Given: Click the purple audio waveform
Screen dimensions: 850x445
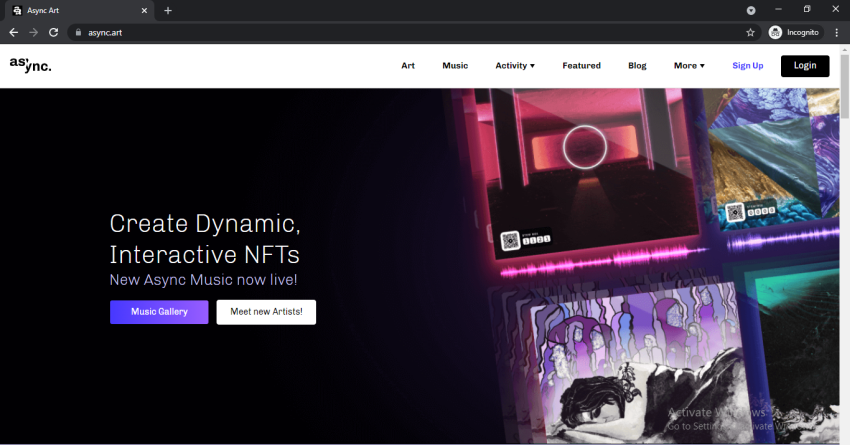Looking at the screenshot, I should pos(782,239).
